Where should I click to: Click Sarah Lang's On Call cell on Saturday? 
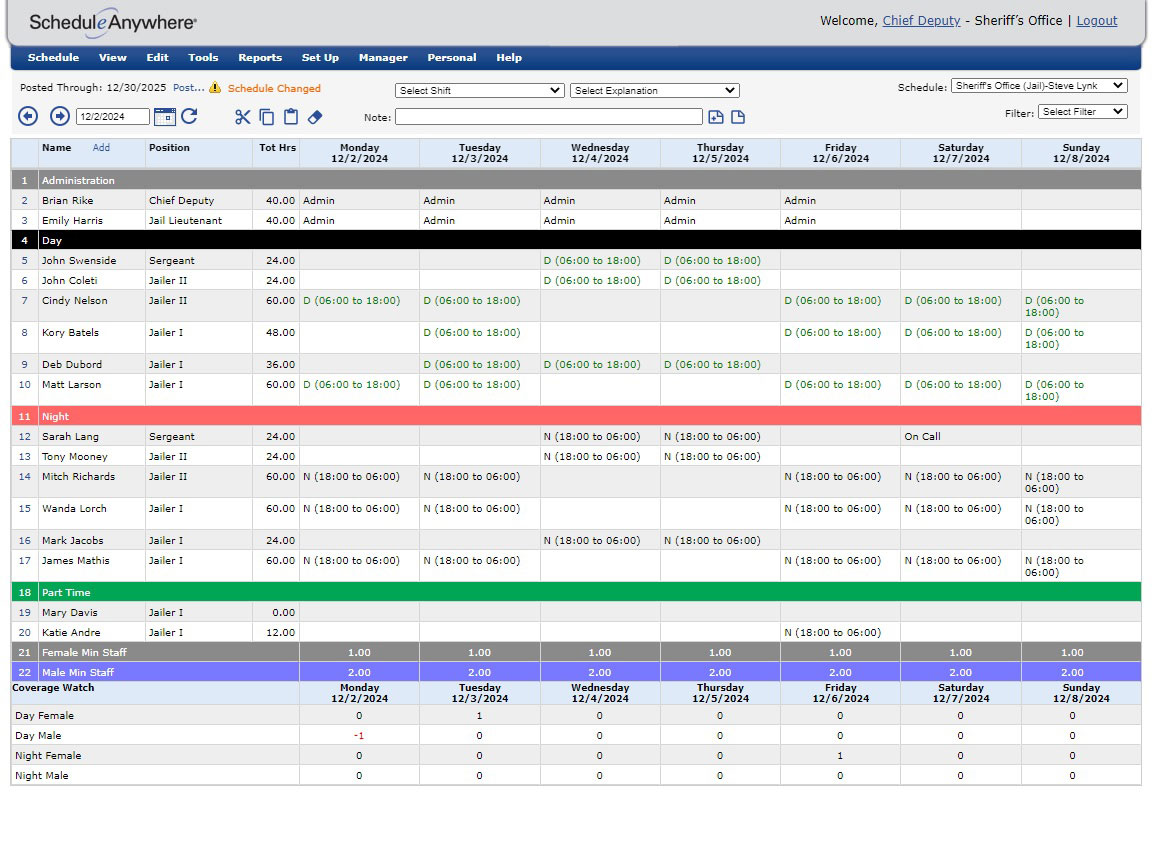point(961,436)
